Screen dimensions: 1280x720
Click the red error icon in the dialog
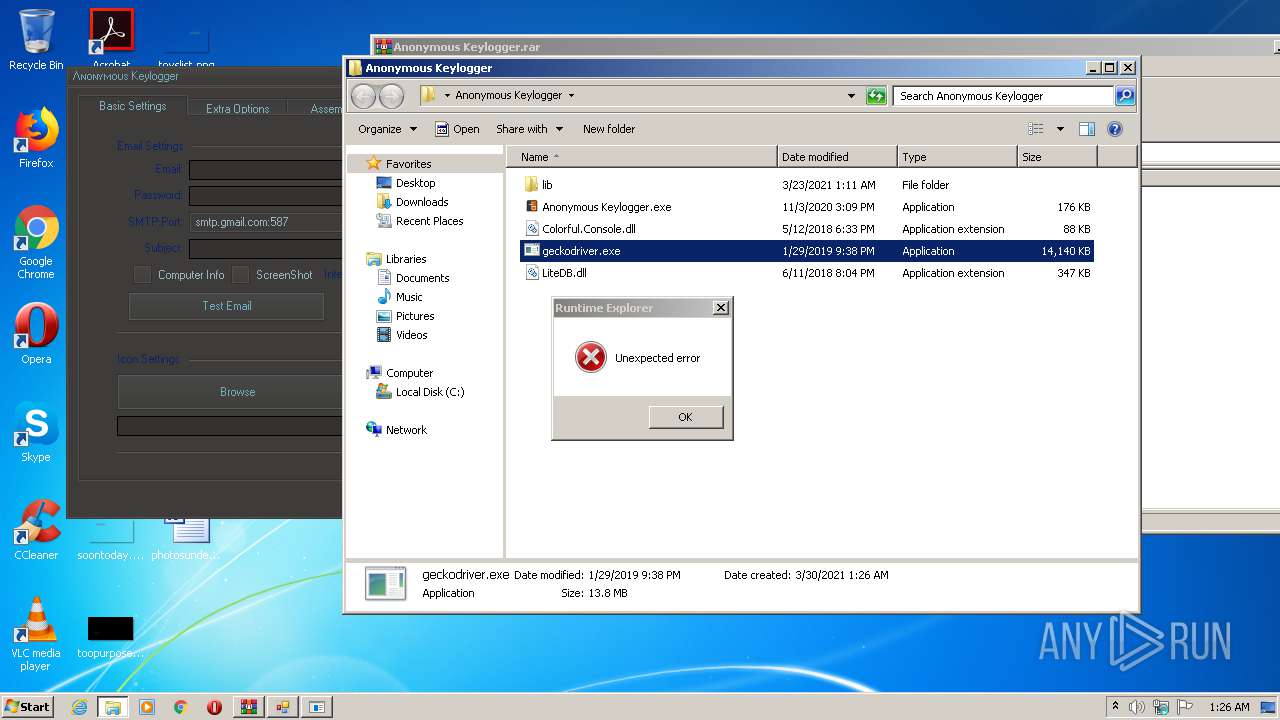[591, 357]
